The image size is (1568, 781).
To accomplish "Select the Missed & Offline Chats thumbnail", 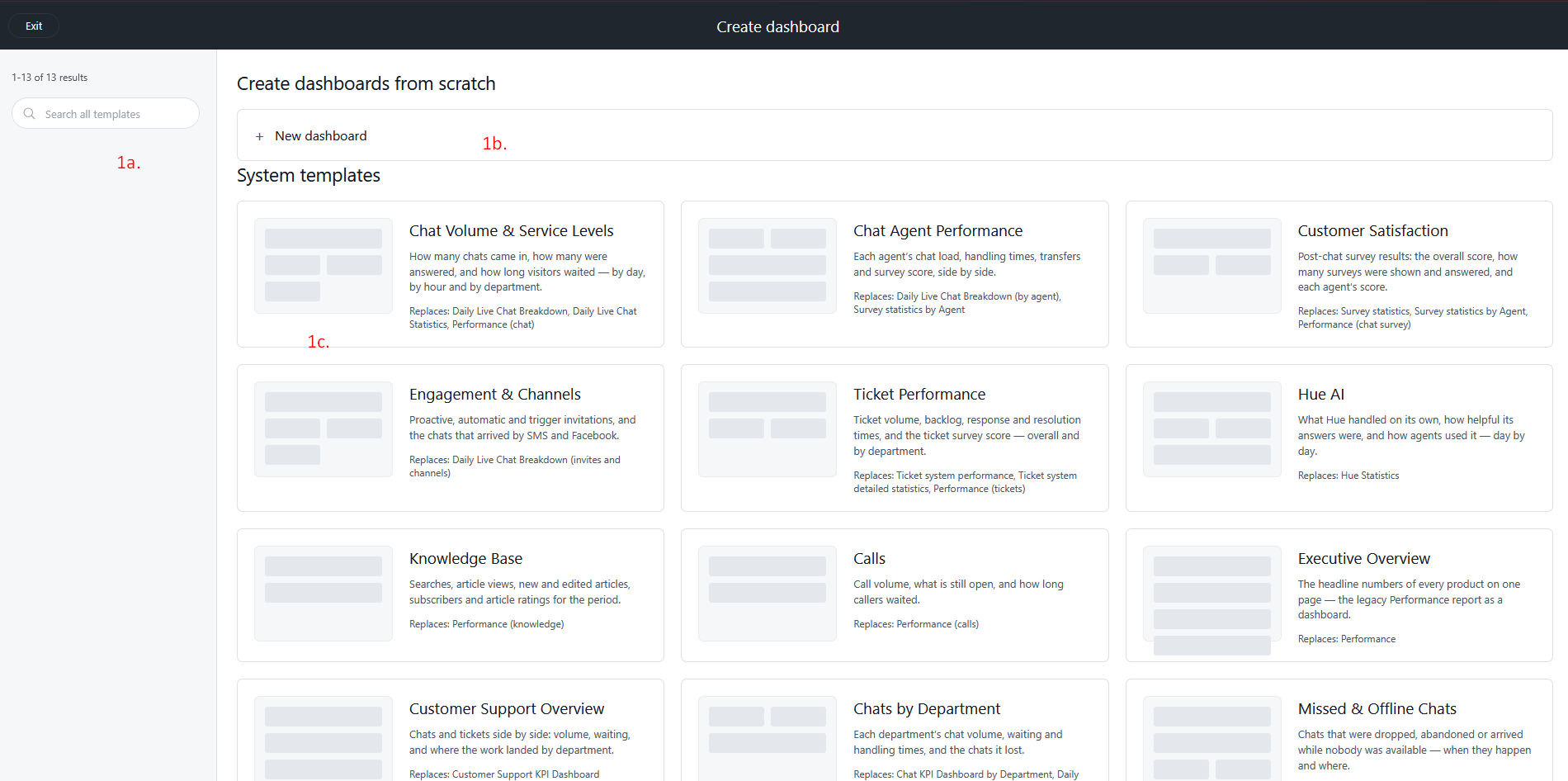I will click(x=1212, y=738).
